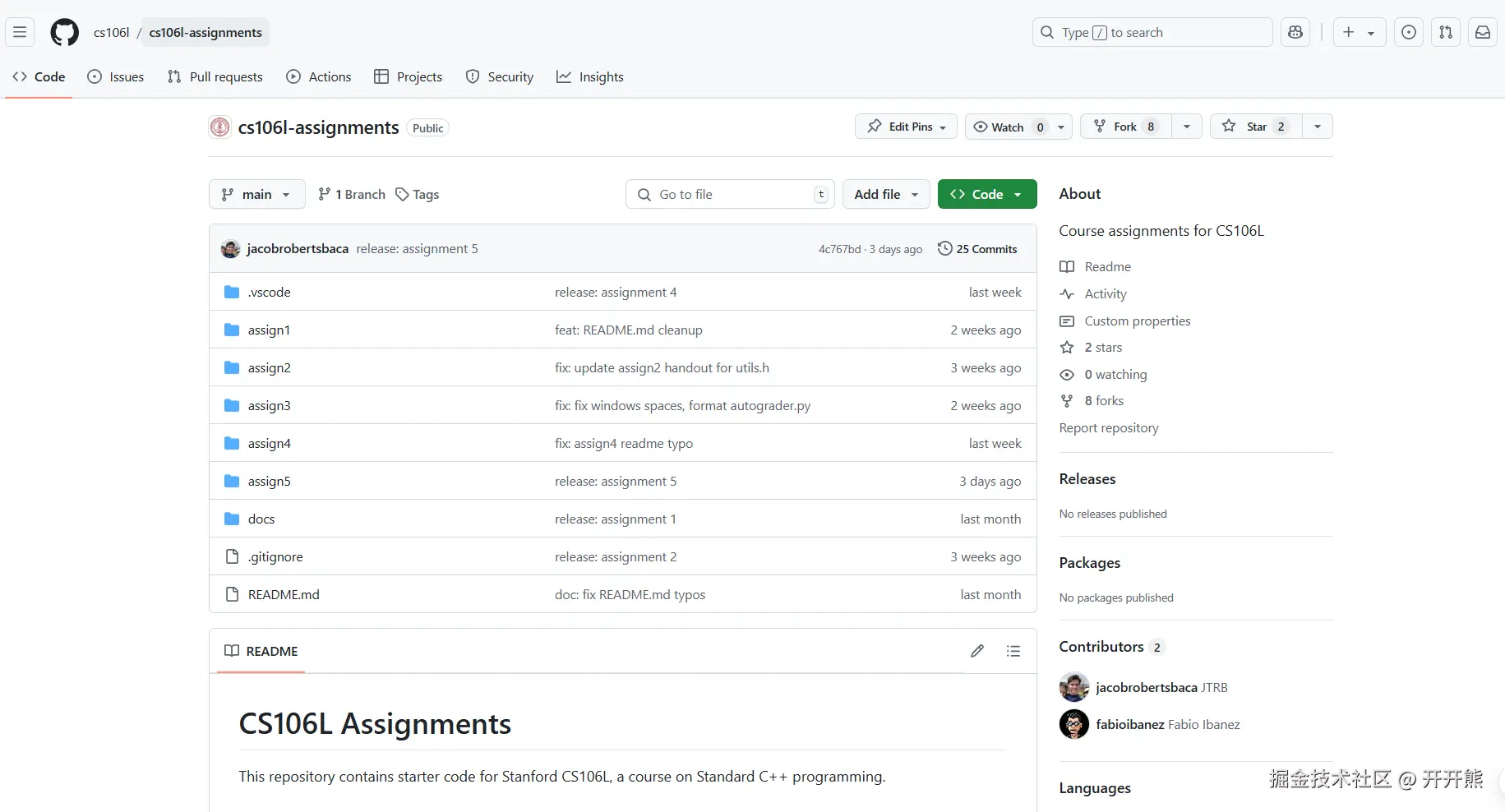Screen dimensions: 1505x812
Task: Open the notifications inbox icon
Action: (1482, 33)
